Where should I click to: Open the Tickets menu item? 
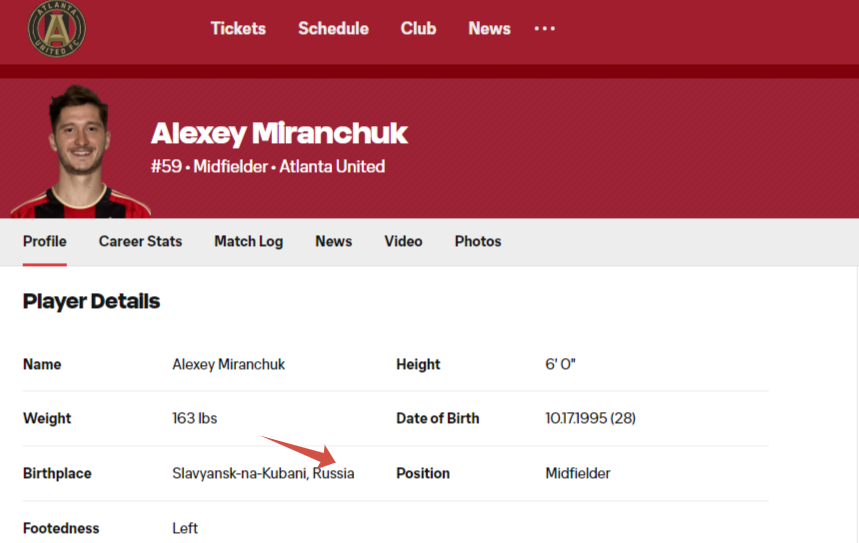tap(238, 28)
